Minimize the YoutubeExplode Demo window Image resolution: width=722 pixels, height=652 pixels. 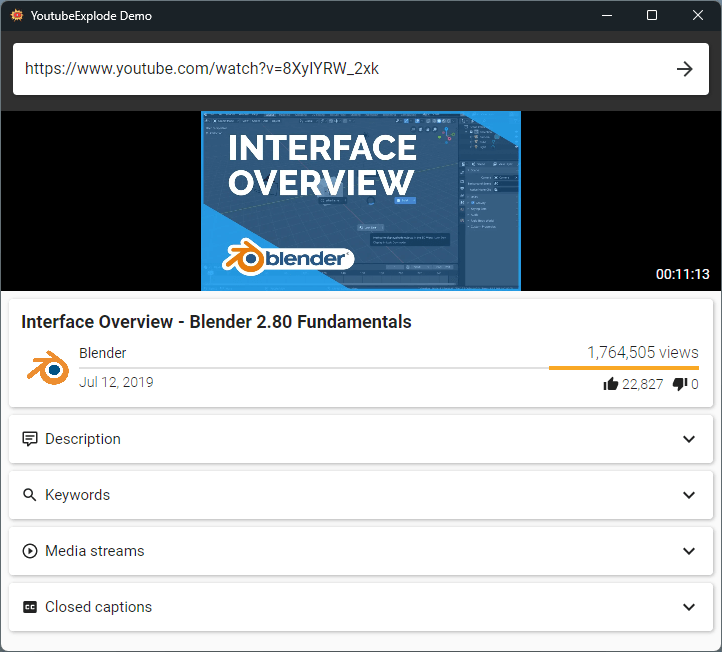tap(607, 16)
